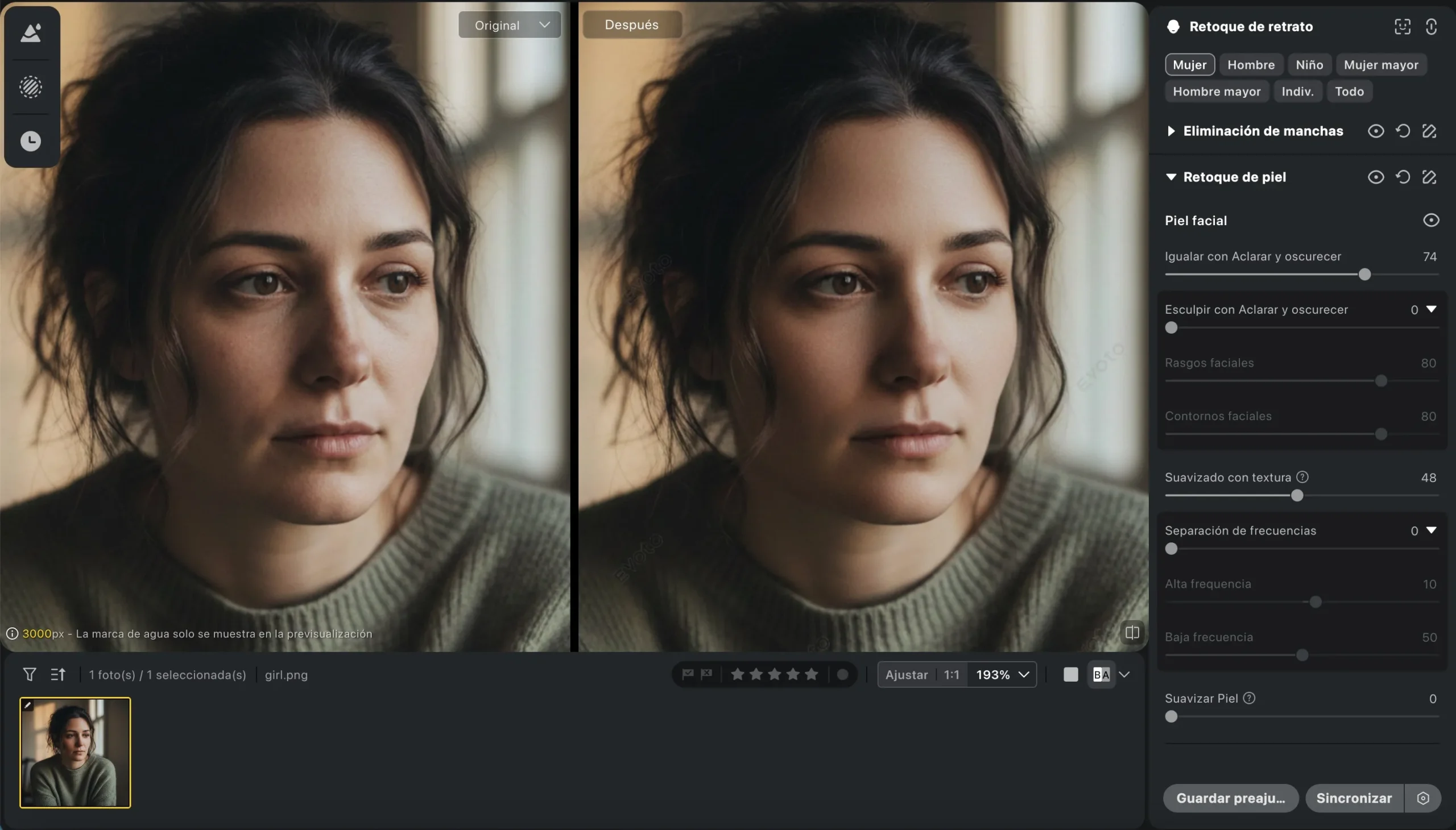Reset the Retoque de piel section
The height and width of the screenshot is (830, 1456).
1403,177
